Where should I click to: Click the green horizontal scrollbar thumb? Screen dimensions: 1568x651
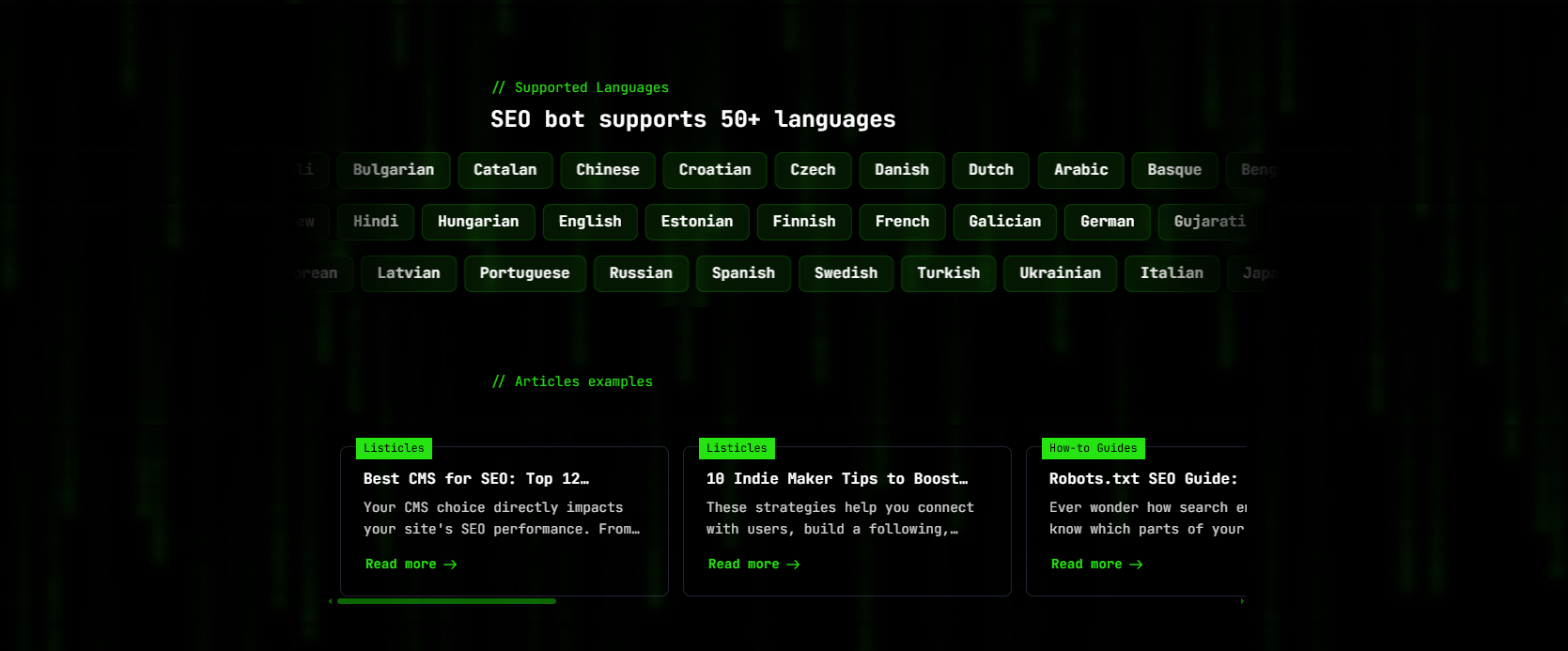pyautogui.click(x=446, y=601)
